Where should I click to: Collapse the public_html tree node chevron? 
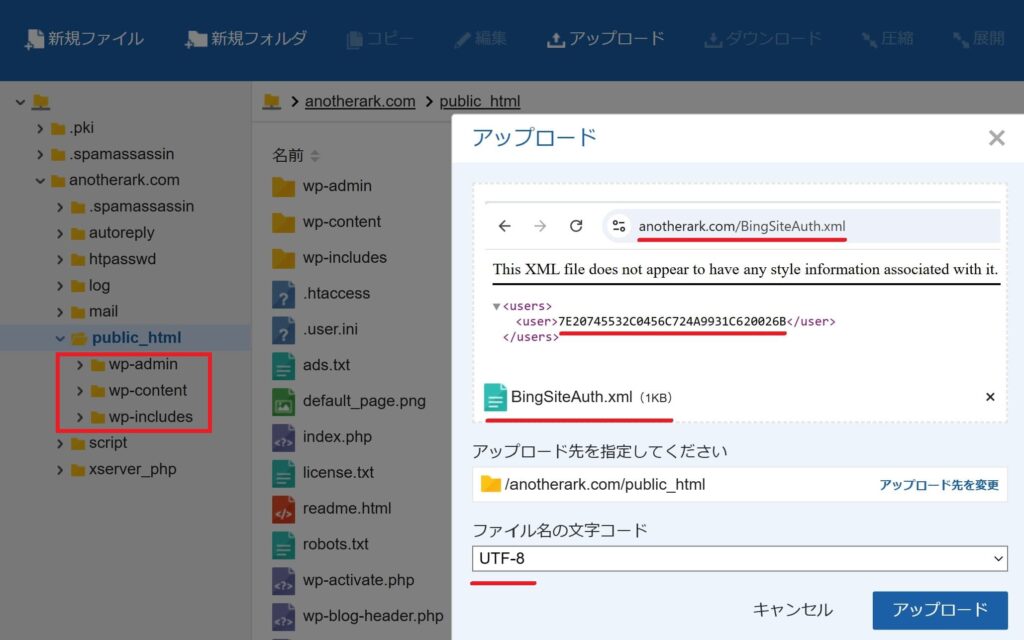pyautogui.click(x=59, y=338)
